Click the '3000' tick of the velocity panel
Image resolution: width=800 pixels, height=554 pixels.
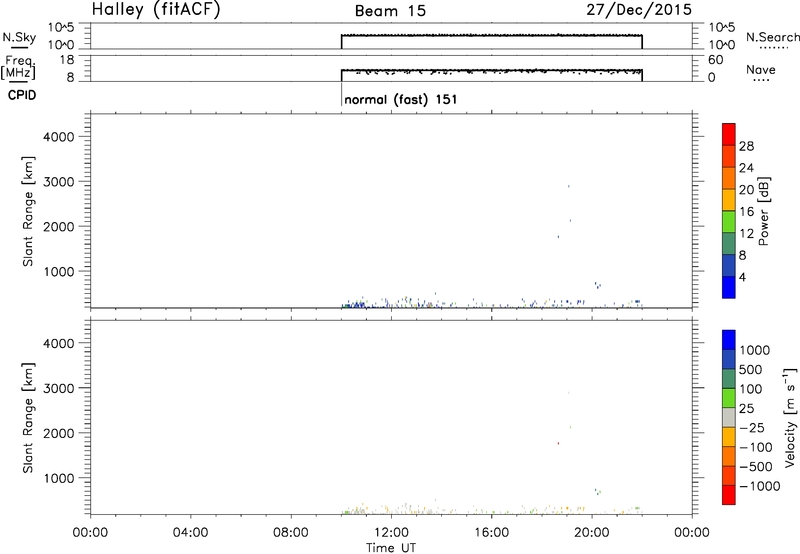click(x=59, y=388)
